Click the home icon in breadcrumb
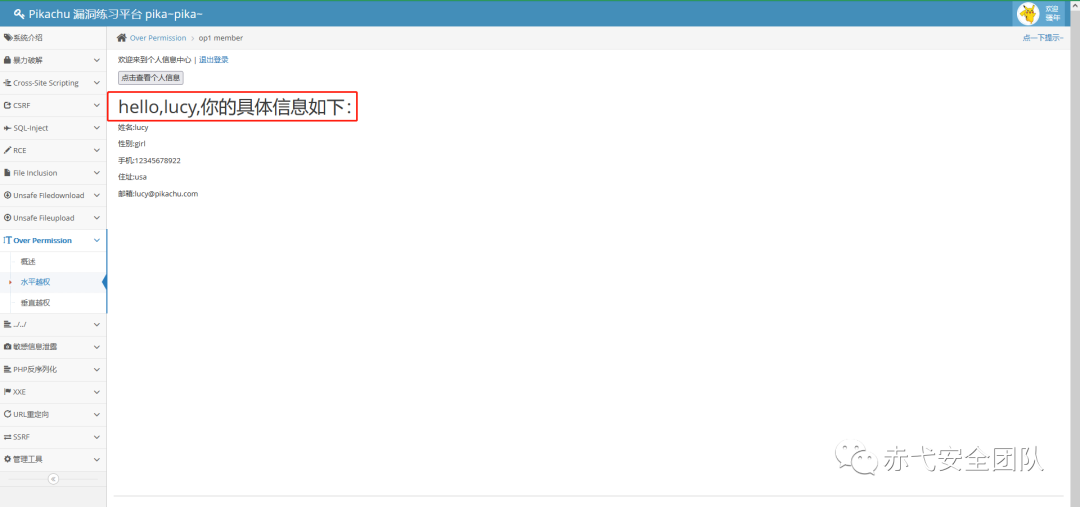The height and width of the screenshot is (507, 1080). coord(122,38)
